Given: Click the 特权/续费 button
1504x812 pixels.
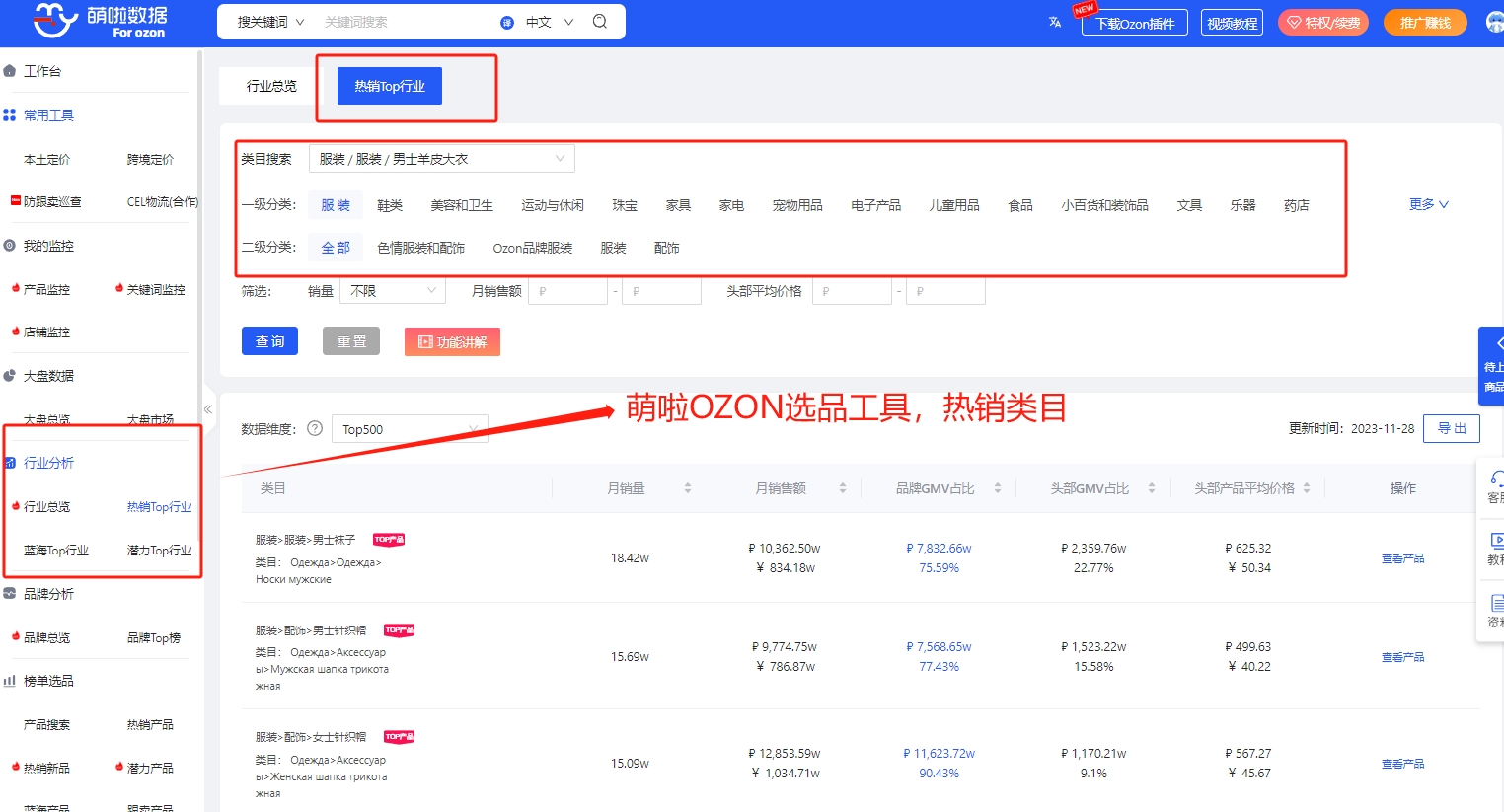Looking at the screenshot, I should [1323, 22].
